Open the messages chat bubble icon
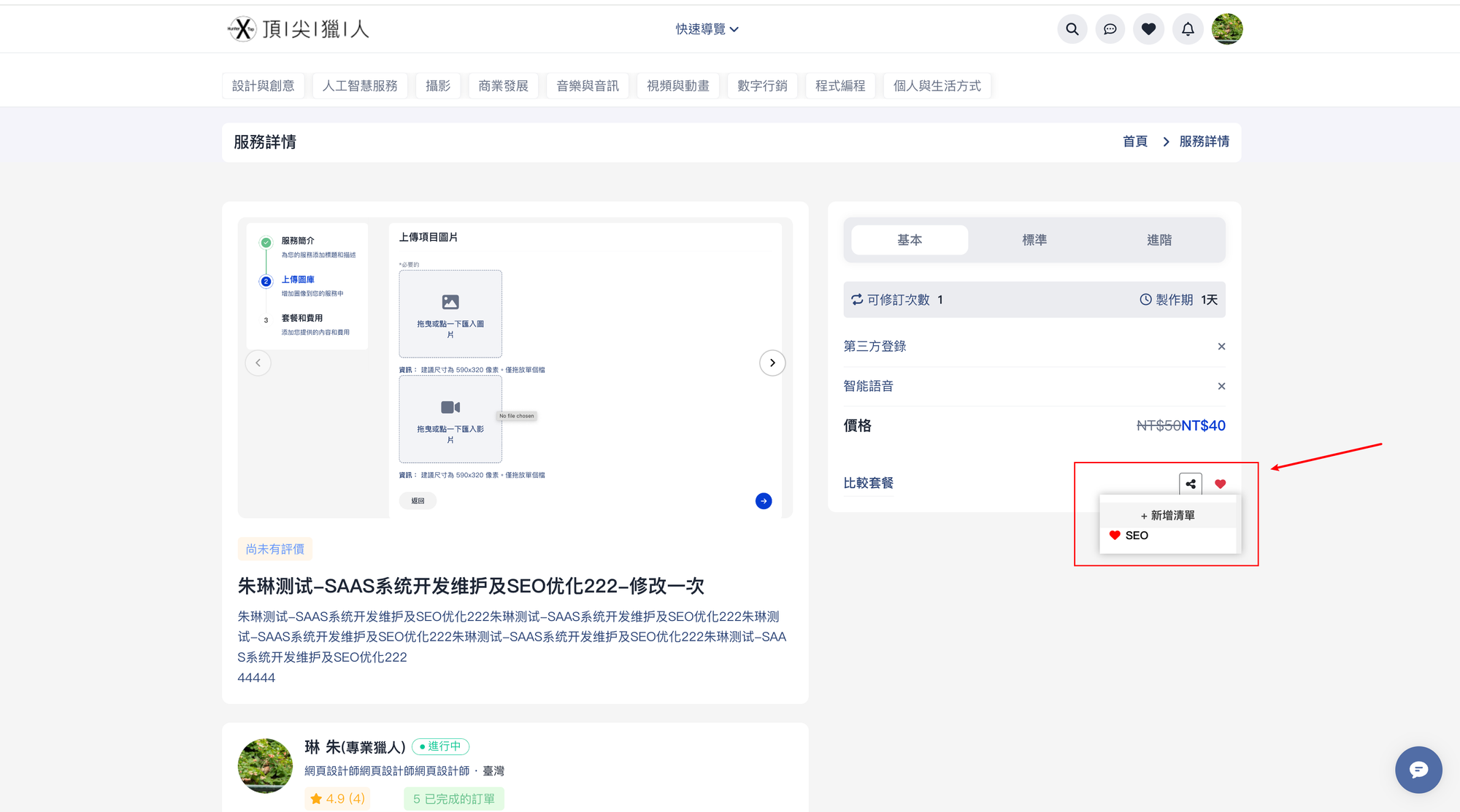The height and width of the screenshot is (812, 1460). click(x=1110, y=29)
